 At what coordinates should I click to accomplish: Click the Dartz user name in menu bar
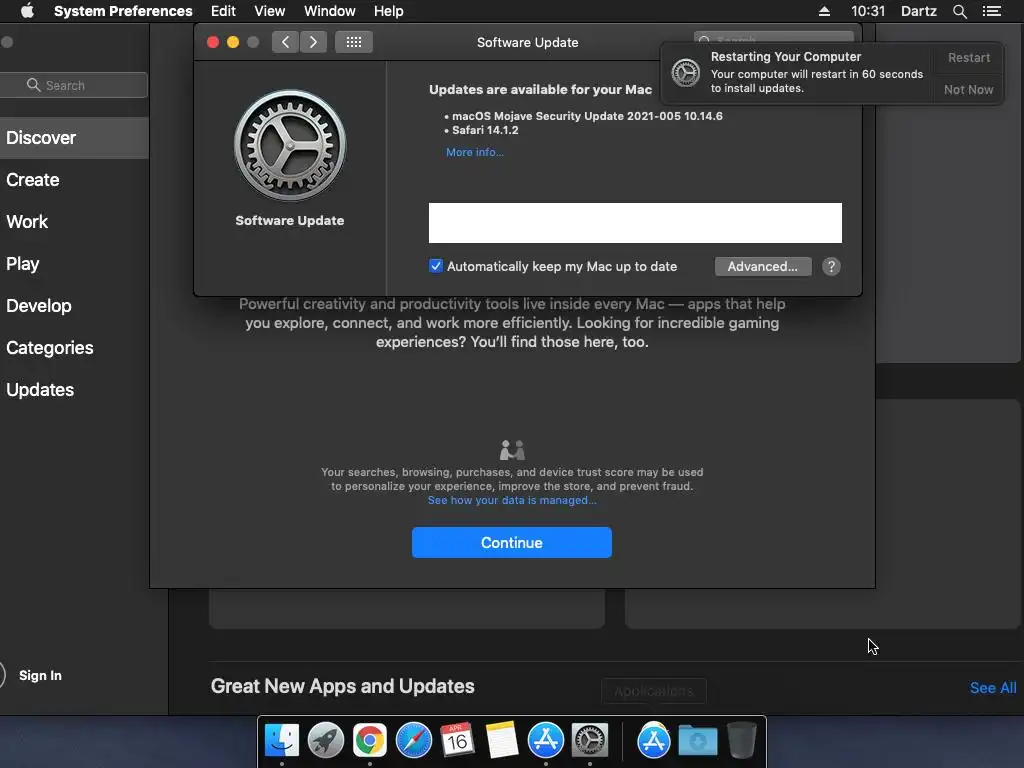(919, 11)
